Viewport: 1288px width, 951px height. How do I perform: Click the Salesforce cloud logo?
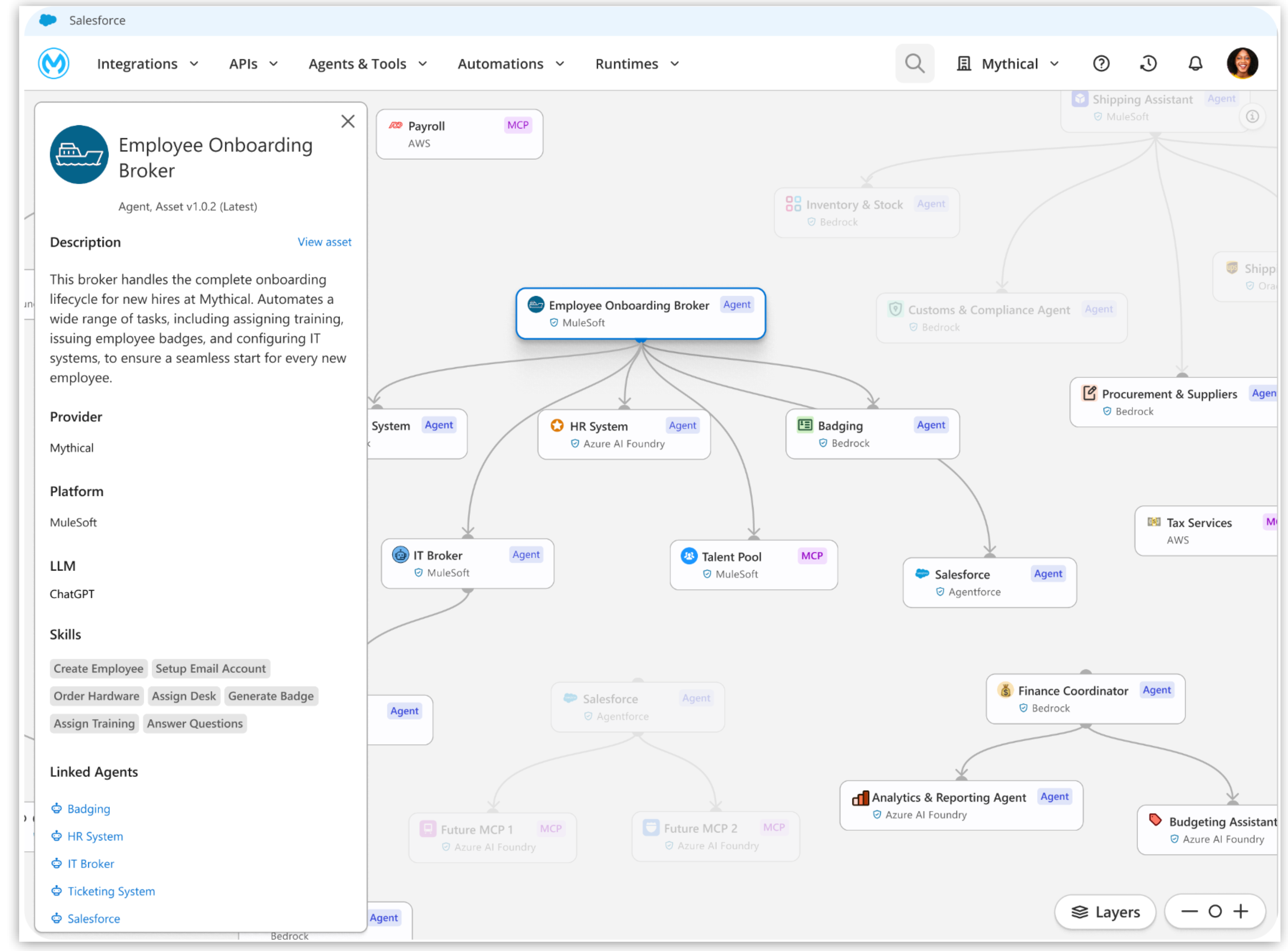pyautogui.click(x=48, y=20)
